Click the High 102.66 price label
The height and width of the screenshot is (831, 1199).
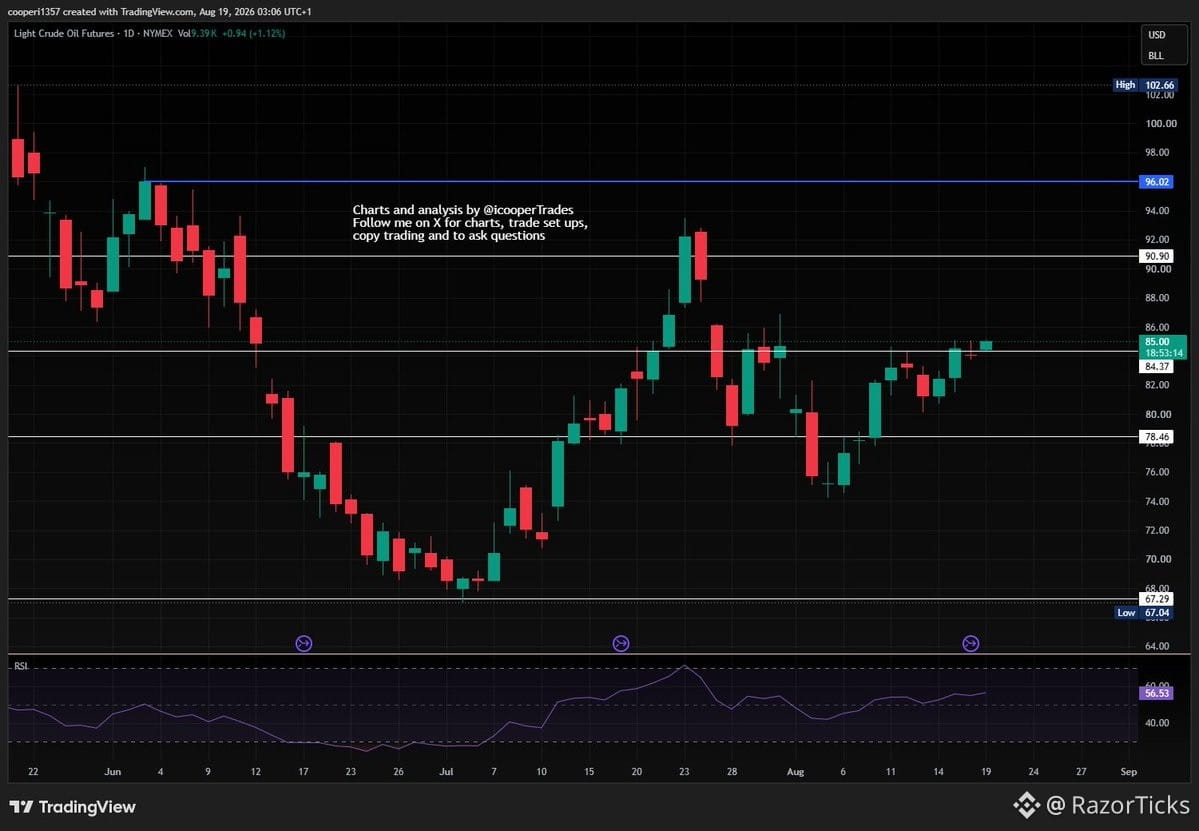pos(1145,85)
